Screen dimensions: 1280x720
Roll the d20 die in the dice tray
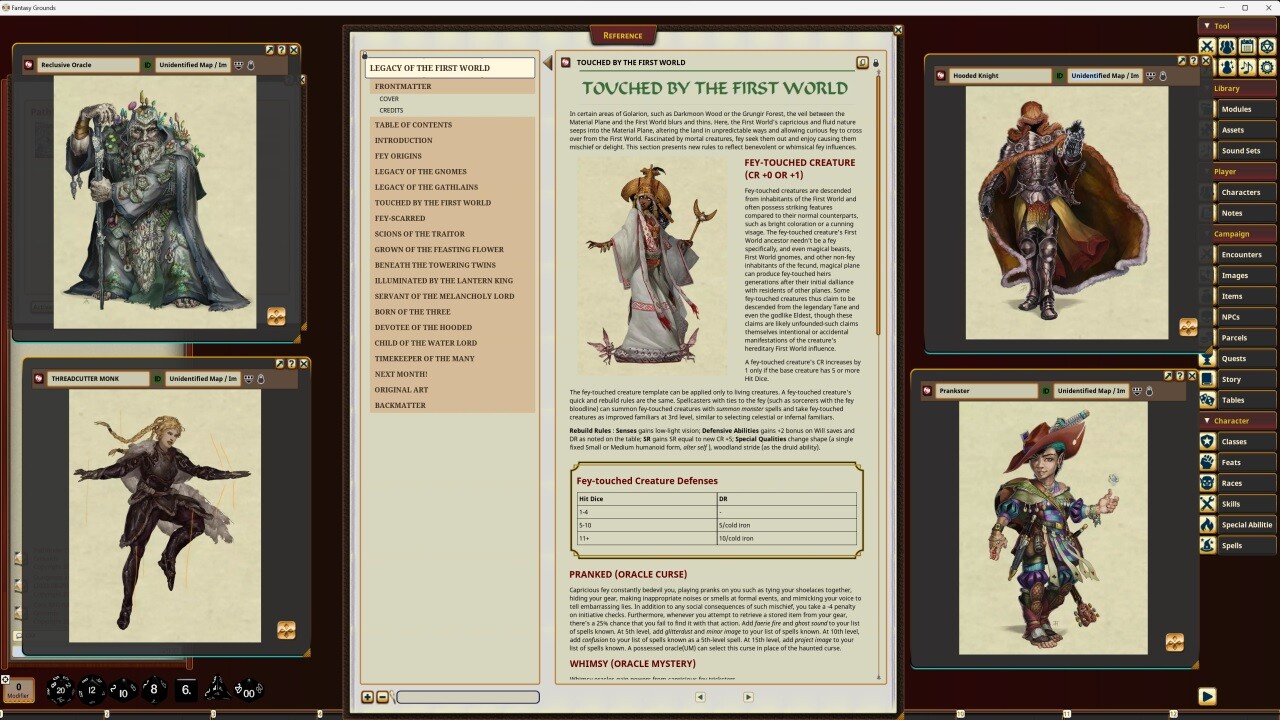click(62, 689)
